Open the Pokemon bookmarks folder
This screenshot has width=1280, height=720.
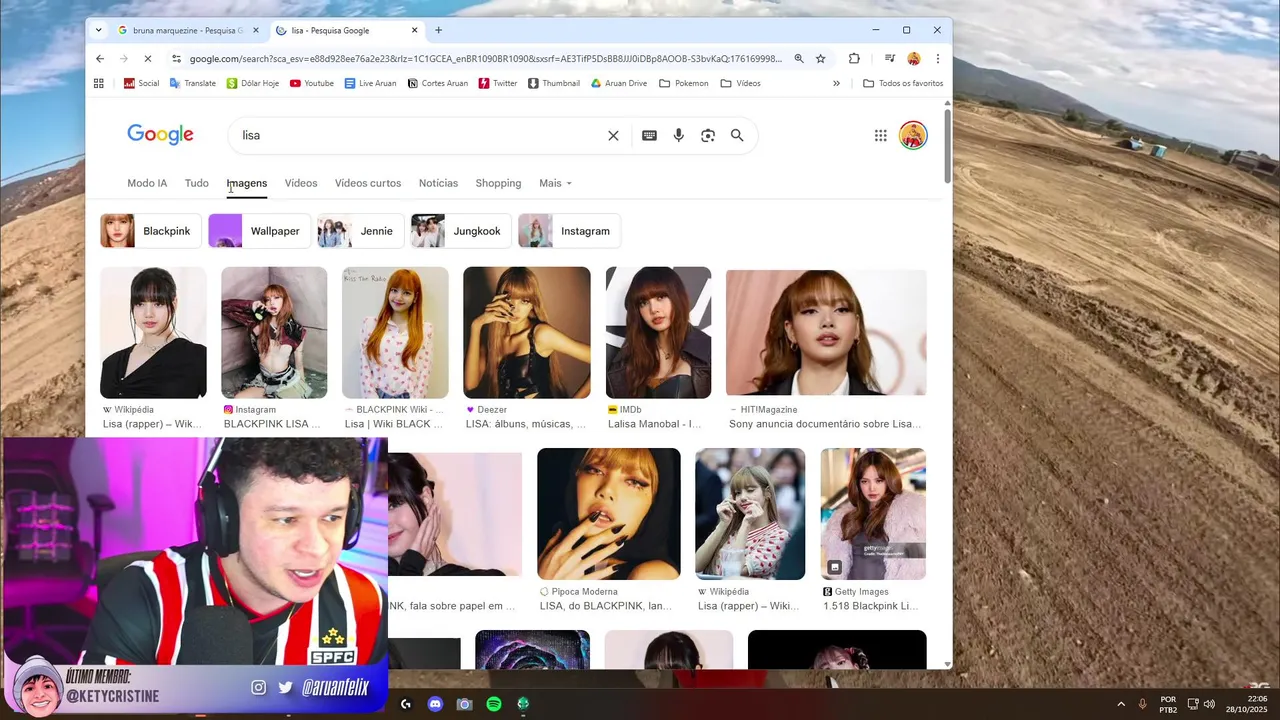coord(684,84)
